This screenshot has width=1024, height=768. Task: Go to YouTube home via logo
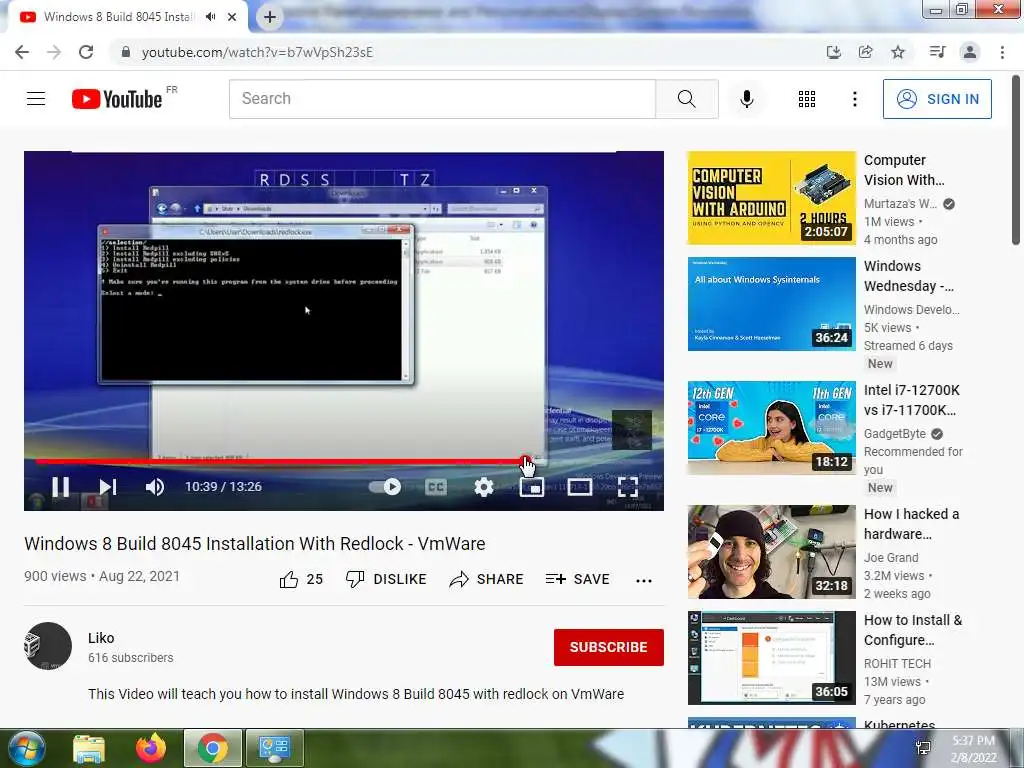click(117, 99)
